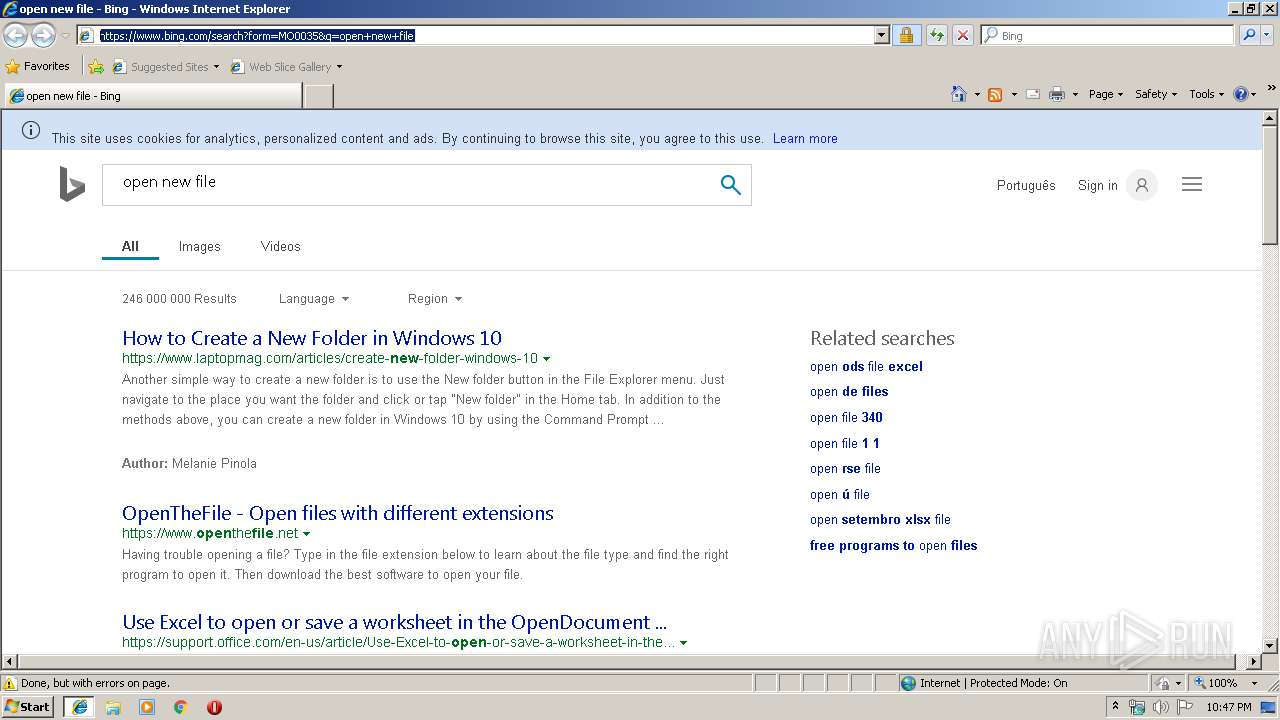
Task: Open the Page menu
Action: (1105, 94)
